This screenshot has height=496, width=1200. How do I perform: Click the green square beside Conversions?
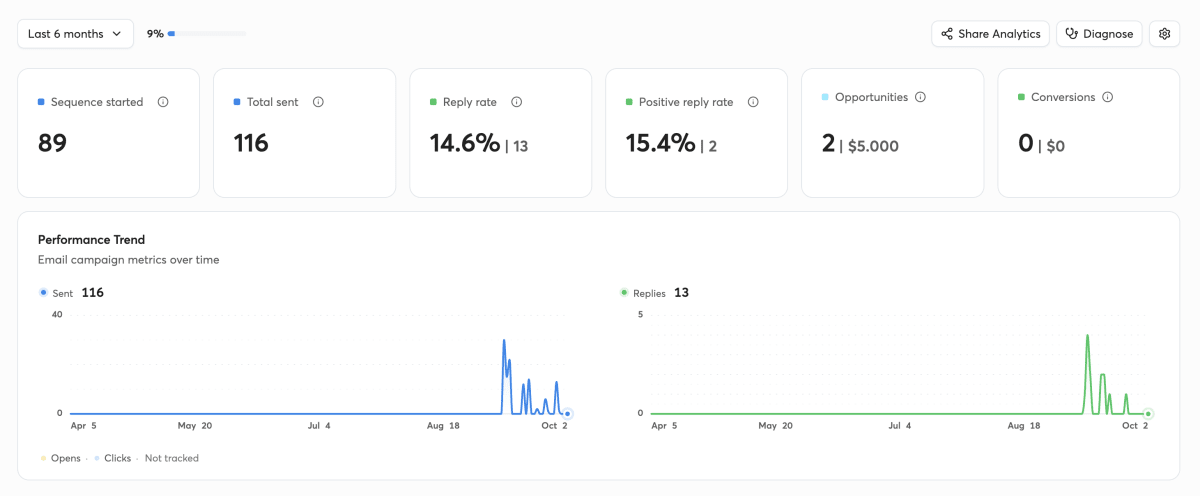point(1021,97)
